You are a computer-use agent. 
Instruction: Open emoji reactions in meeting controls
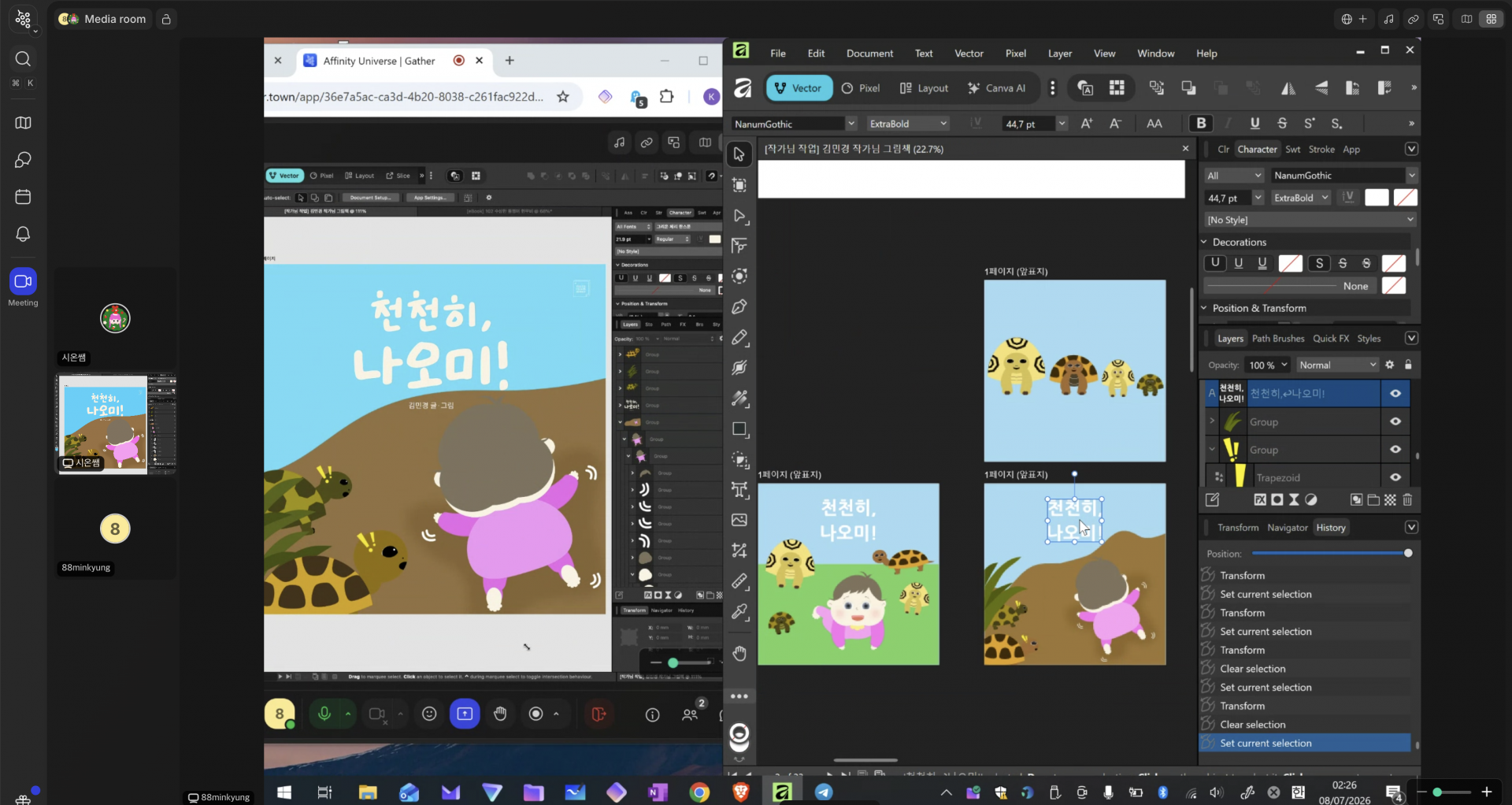(x=429, y=714)
